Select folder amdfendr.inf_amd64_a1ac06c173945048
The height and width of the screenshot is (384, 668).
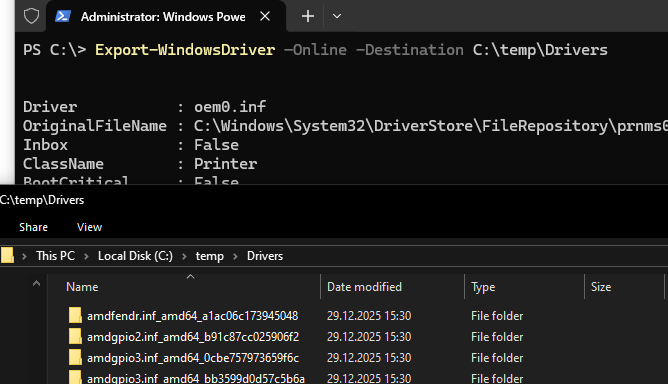point(193,316)
